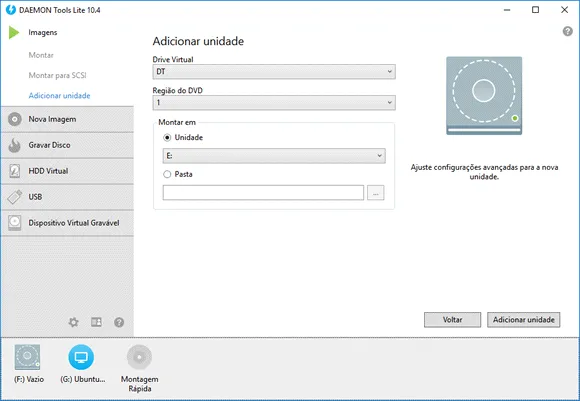Click the Adicionar unidade button

pyautogui.click(x=523, y=320)
